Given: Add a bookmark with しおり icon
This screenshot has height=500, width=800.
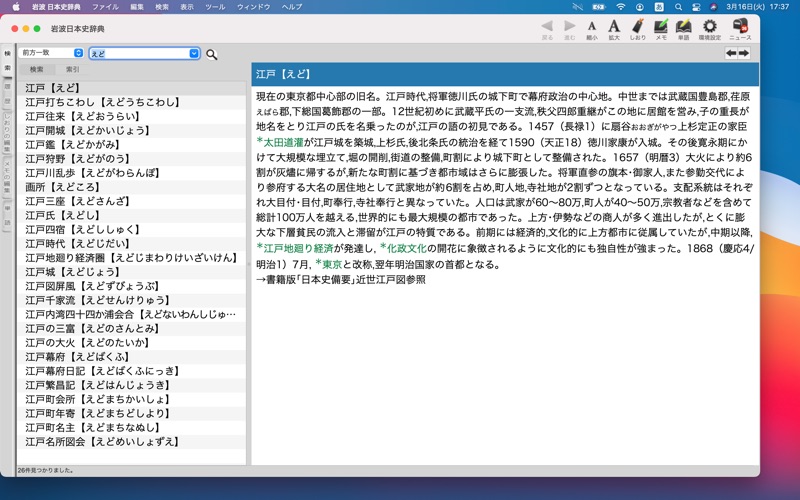Looking at the screenshot, I should pyautogui.click(x=637, y=27).
